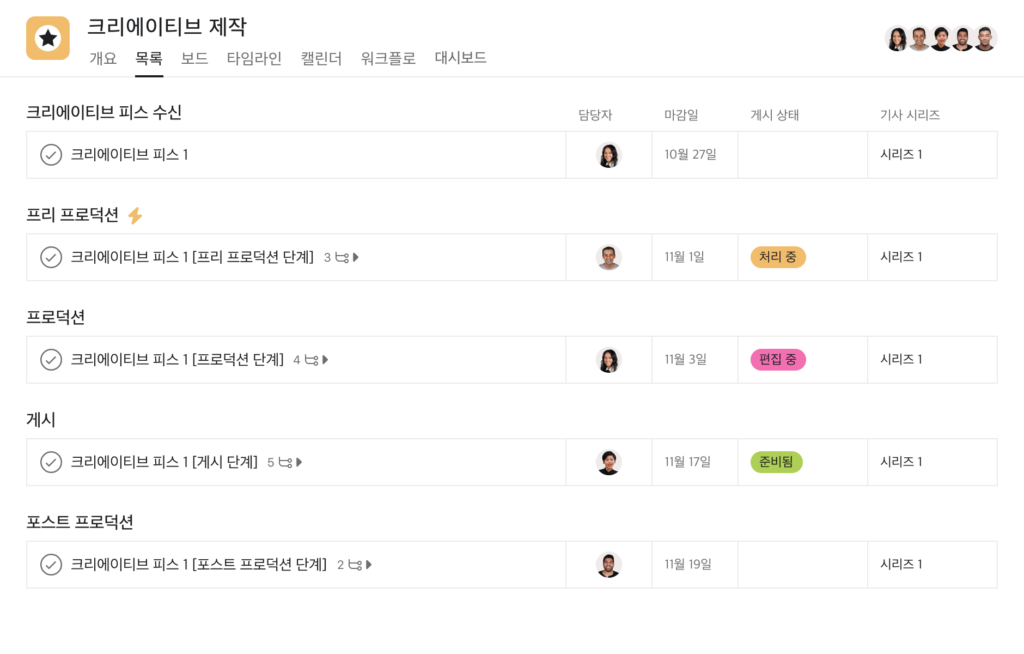This screenshot has width=1024, height=654.
Task: Toggle completion for 프리 프로덕션 단계 task
Action: pos(51,257)
